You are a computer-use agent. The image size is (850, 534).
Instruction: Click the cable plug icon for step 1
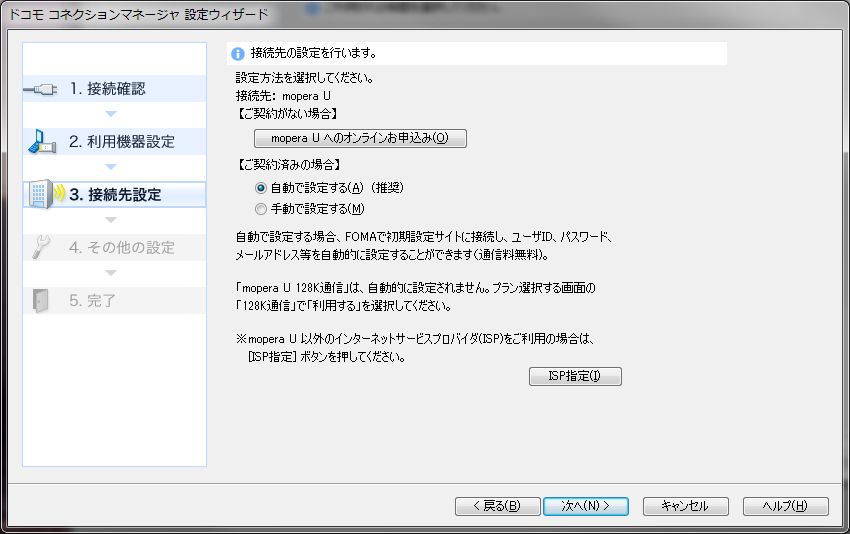tap(40, 89)
